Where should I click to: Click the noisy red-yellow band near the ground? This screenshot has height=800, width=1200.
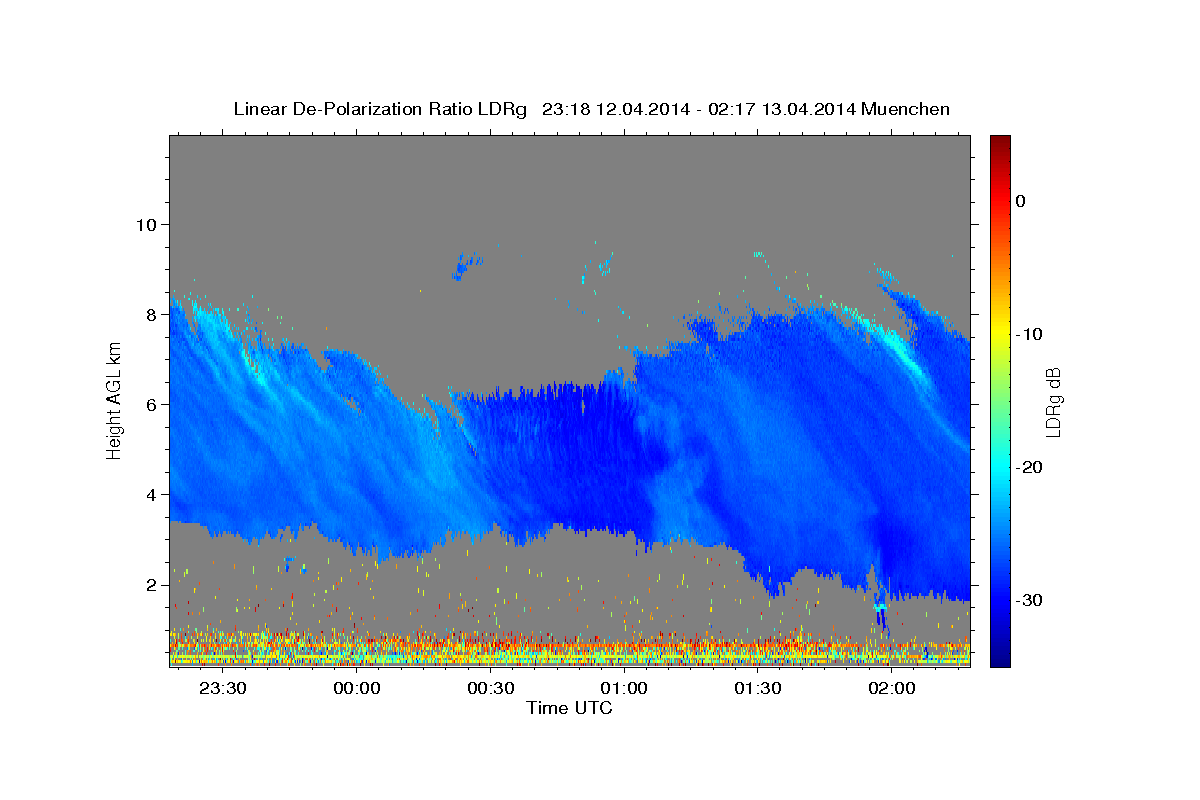[x=570, y=648]
